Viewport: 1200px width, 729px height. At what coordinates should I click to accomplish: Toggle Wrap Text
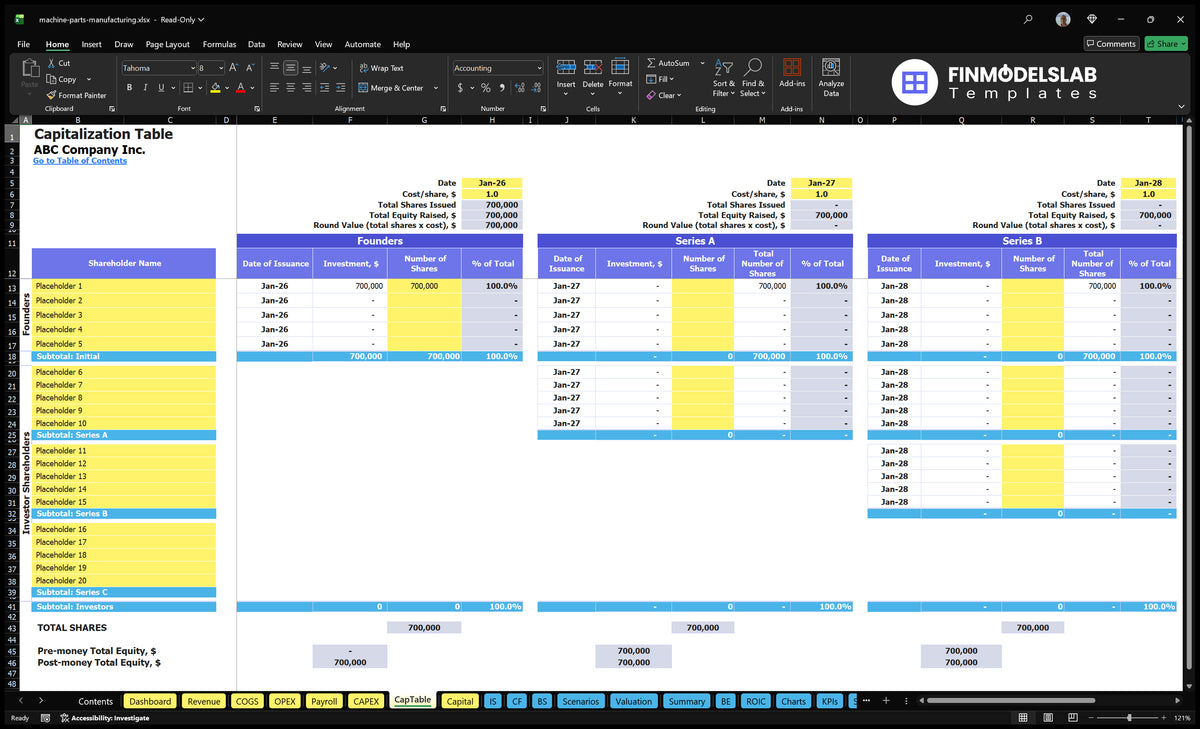point(381,68)
